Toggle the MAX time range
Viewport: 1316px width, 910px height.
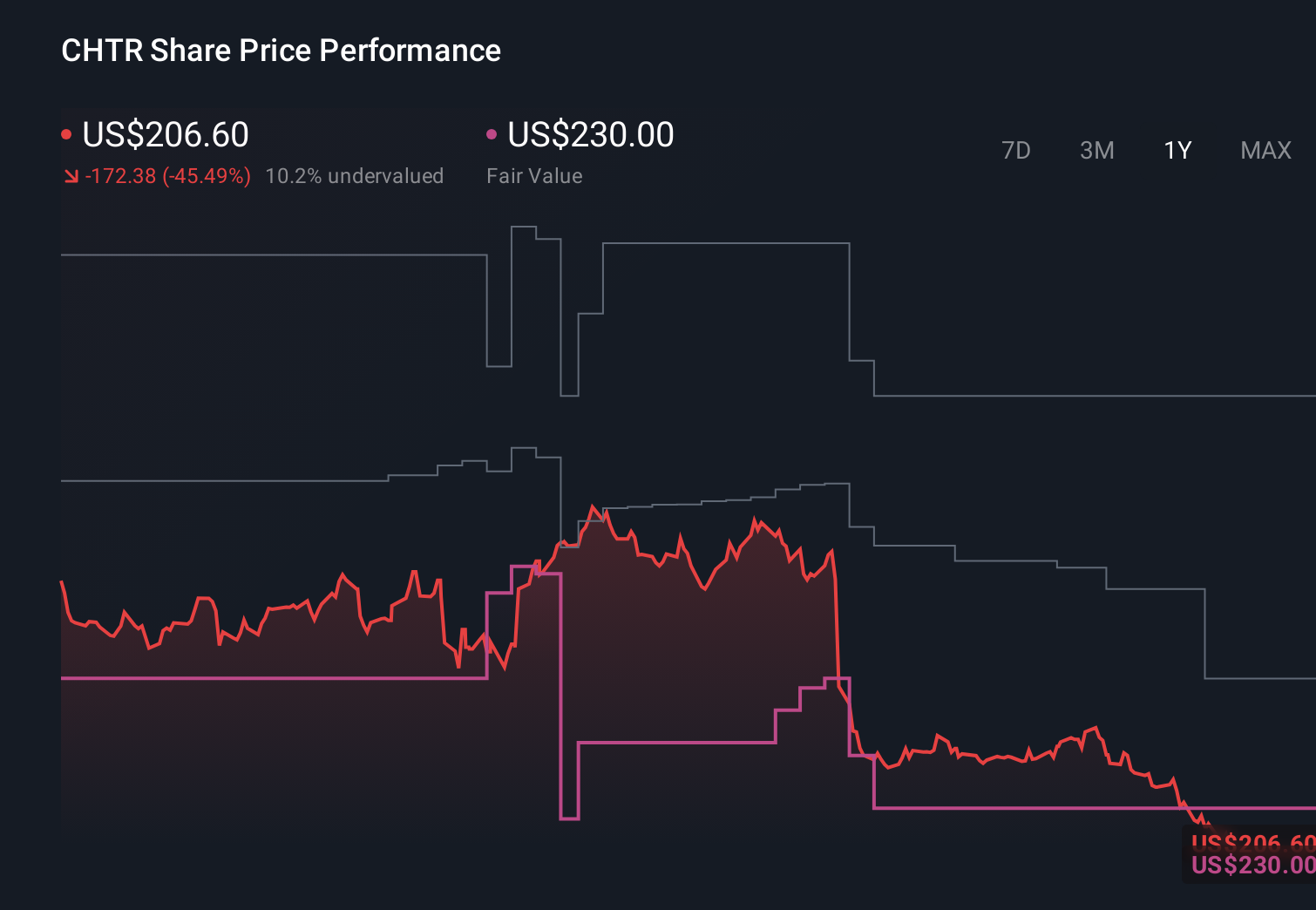(x=1265, y=150)
